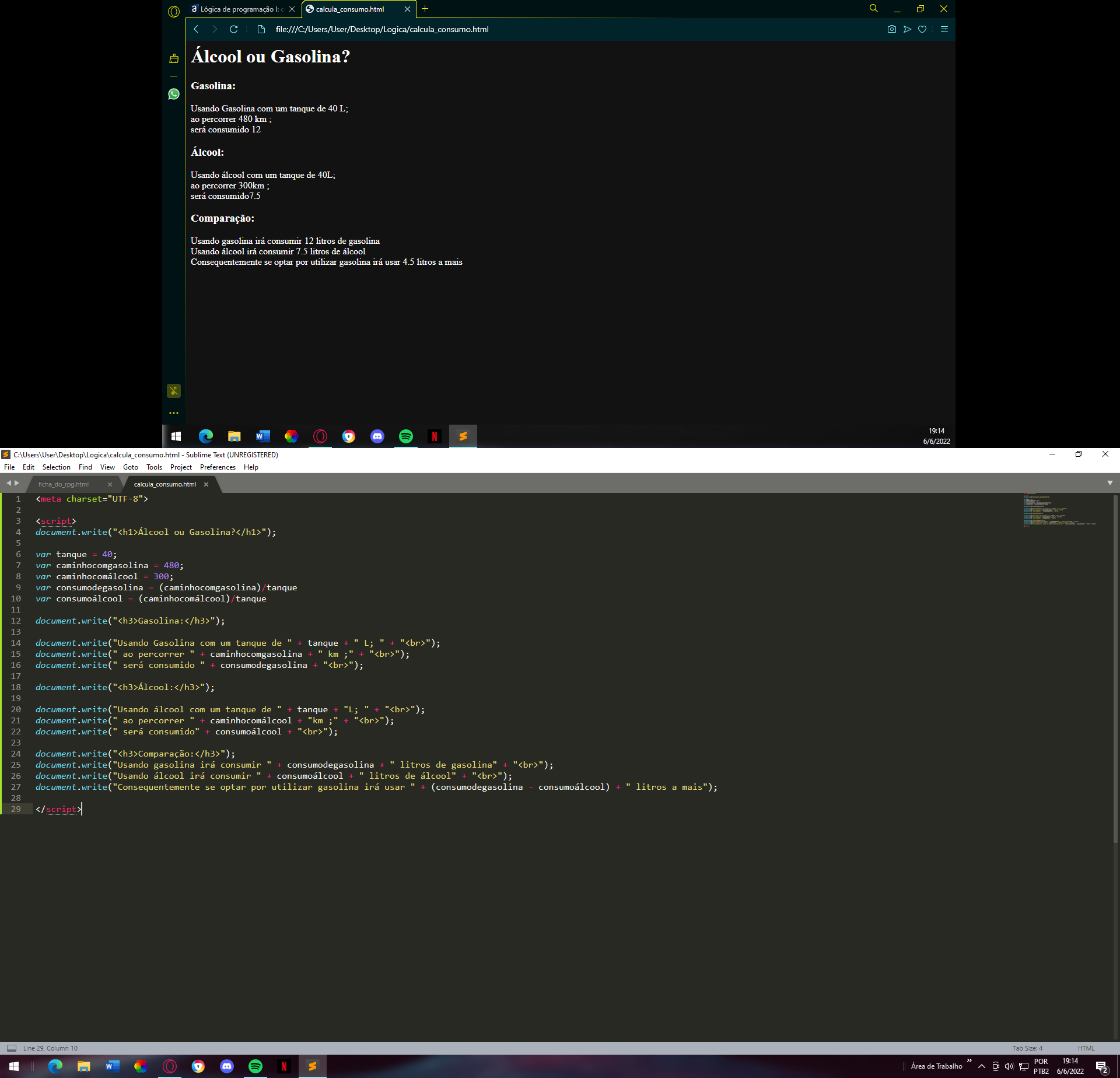1120x1078 pixels.
Task: Click the Opera address bar URL
Action: pyautogui.click(x=382, y=29)
